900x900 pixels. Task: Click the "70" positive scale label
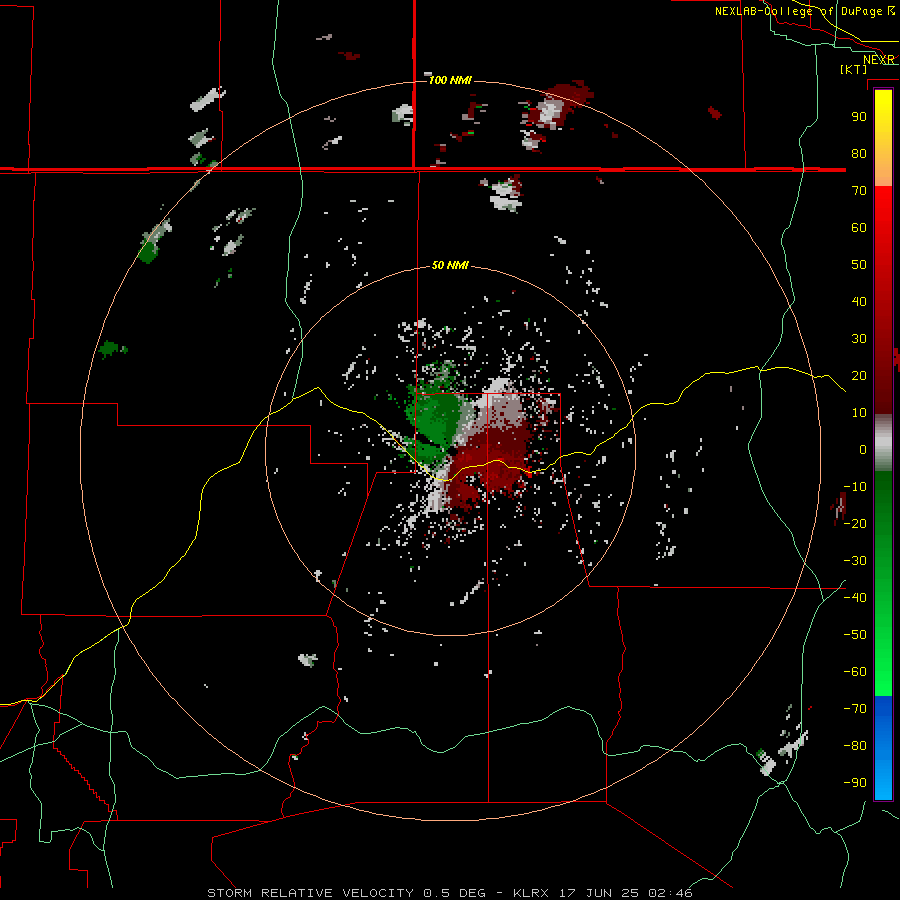pos(859,191)
